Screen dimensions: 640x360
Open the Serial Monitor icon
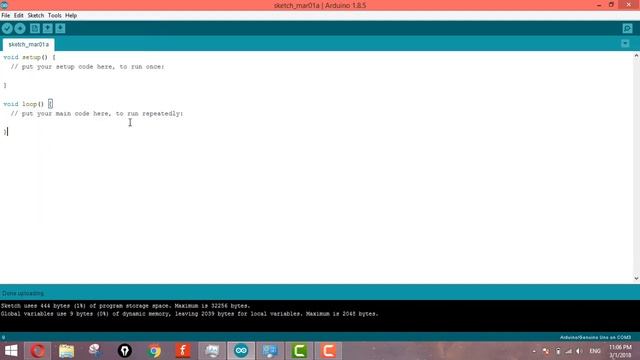click(627, 28)
